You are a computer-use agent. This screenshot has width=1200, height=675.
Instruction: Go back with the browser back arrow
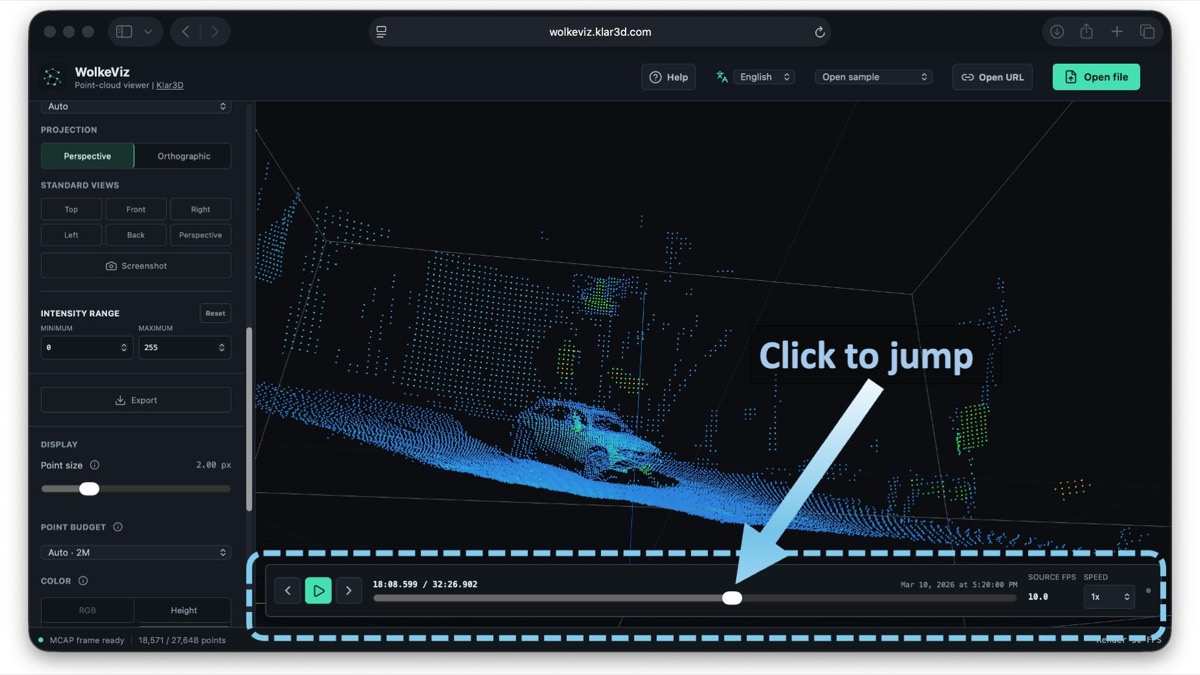(x=186, y=32)
